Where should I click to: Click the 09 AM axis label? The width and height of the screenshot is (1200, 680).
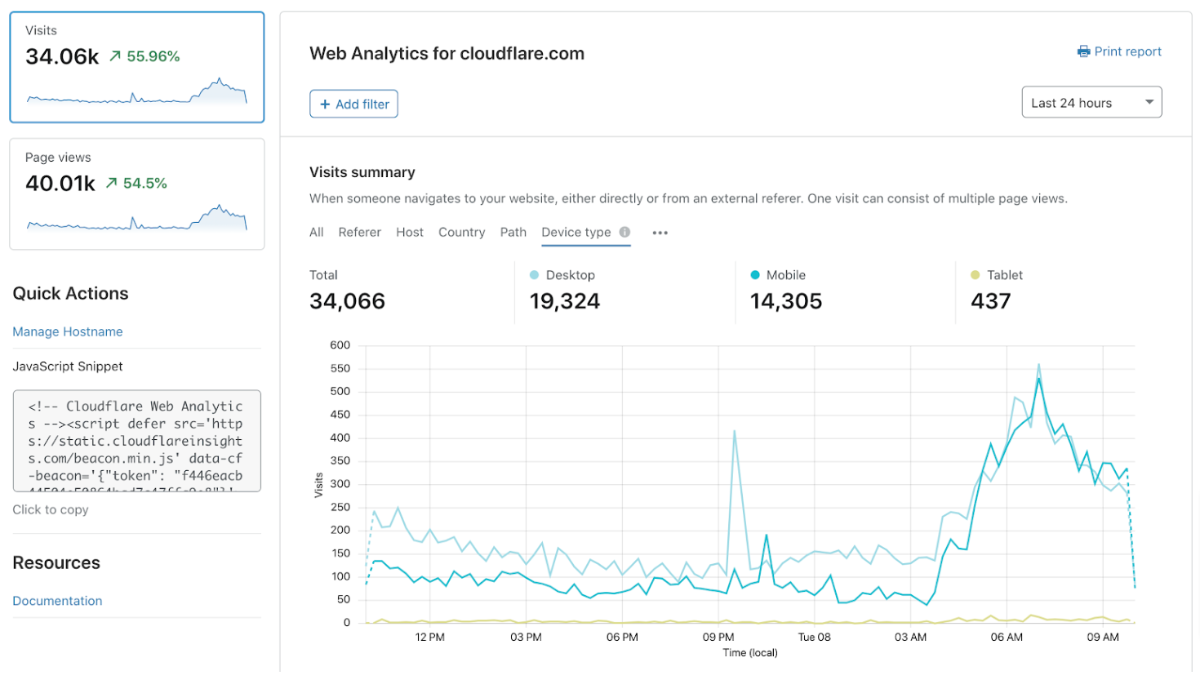1103,637
